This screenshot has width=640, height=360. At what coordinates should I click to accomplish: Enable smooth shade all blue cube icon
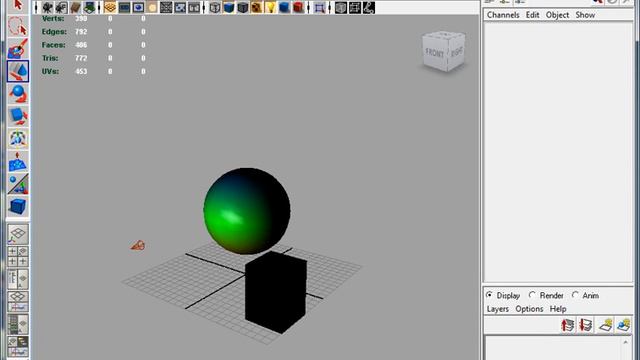pyautogui.click(x=229, y=7)
